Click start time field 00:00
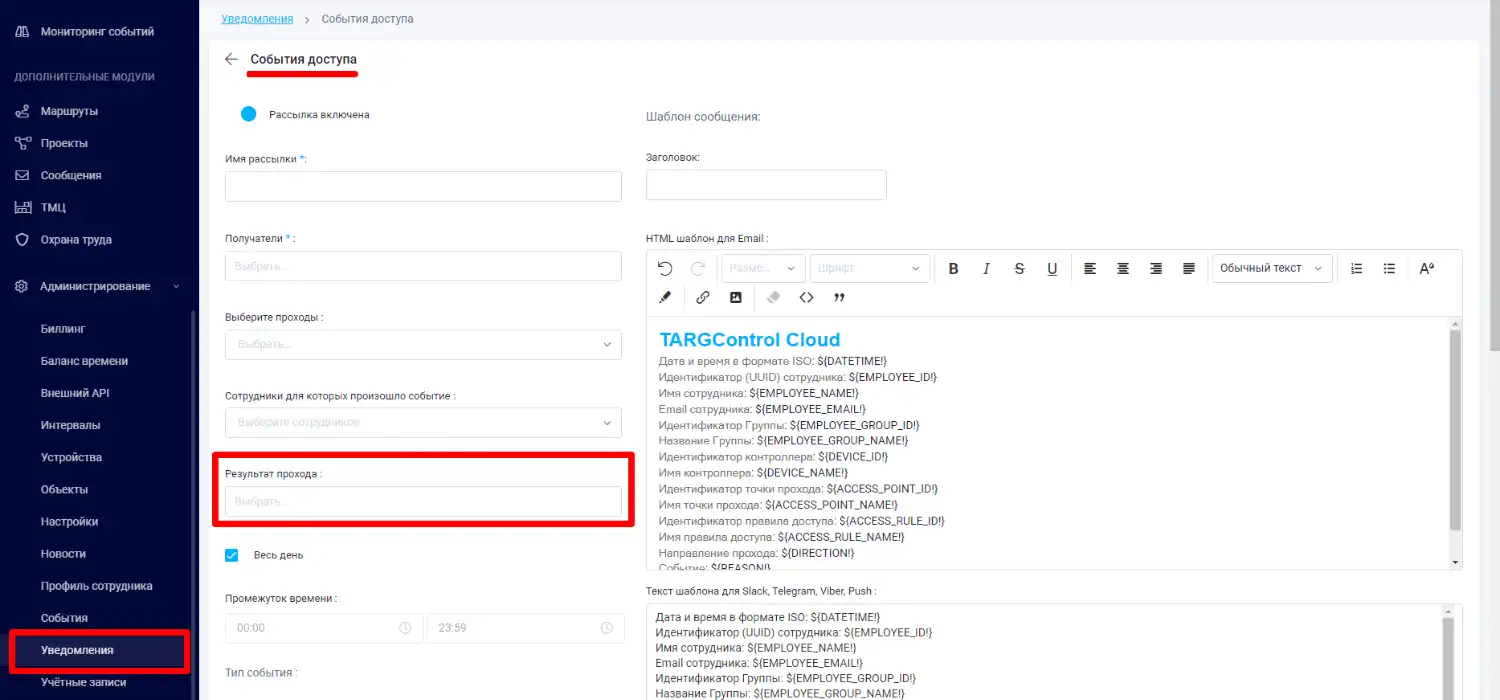 coord(324,628)
